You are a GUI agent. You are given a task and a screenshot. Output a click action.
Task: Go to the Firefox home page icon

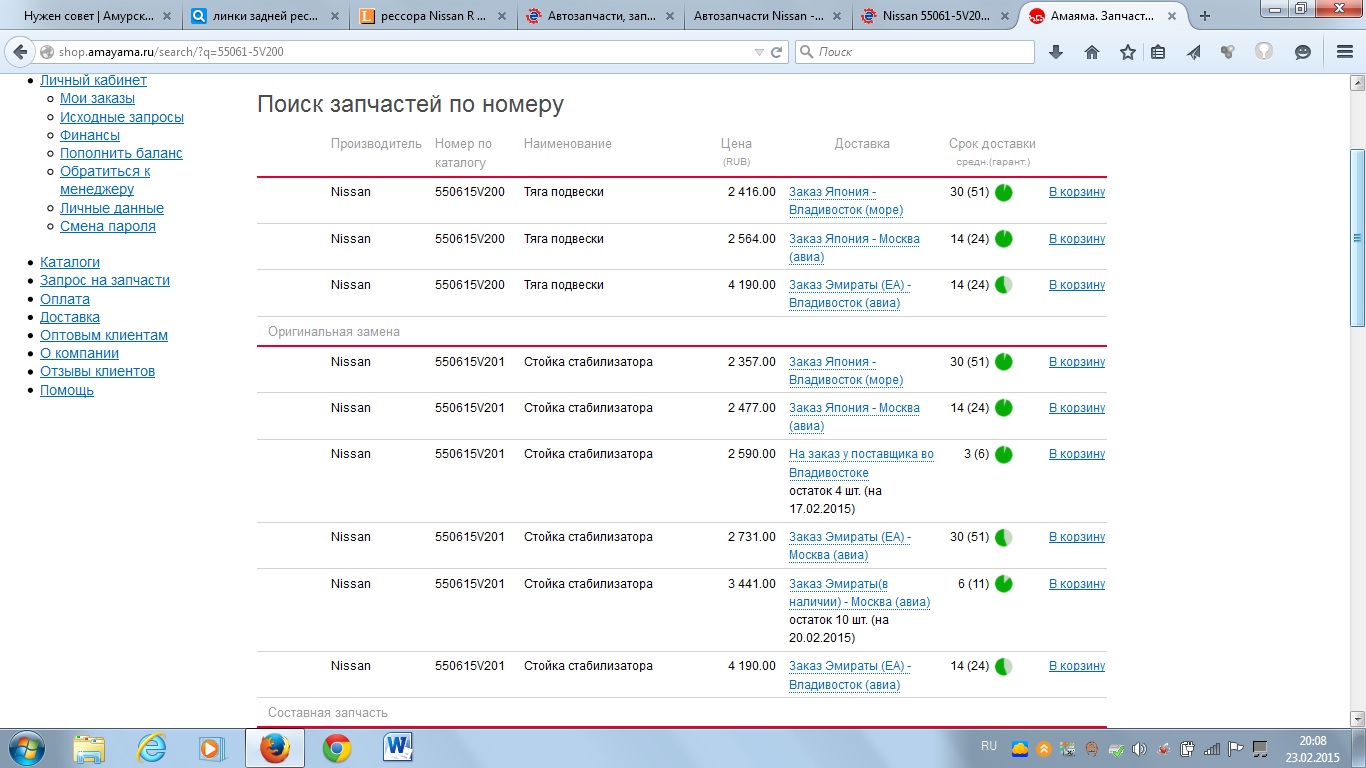click(1092, 52)
